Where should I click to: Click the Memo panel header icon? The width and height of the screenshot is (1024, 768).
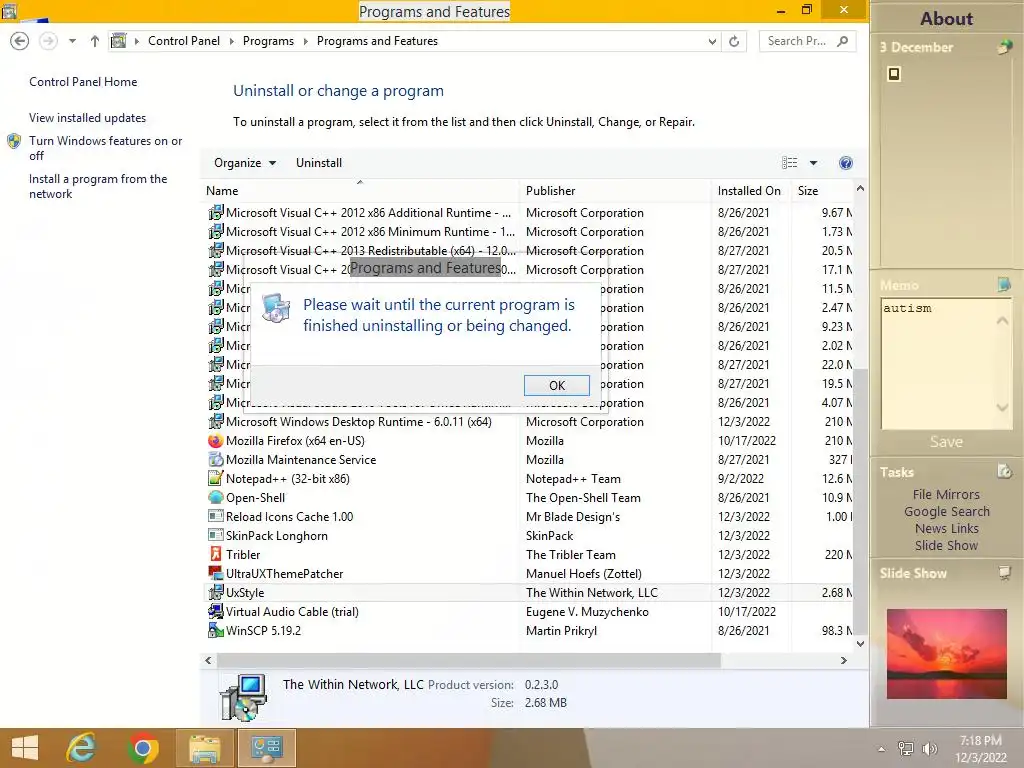click(x=1004, y=284)
